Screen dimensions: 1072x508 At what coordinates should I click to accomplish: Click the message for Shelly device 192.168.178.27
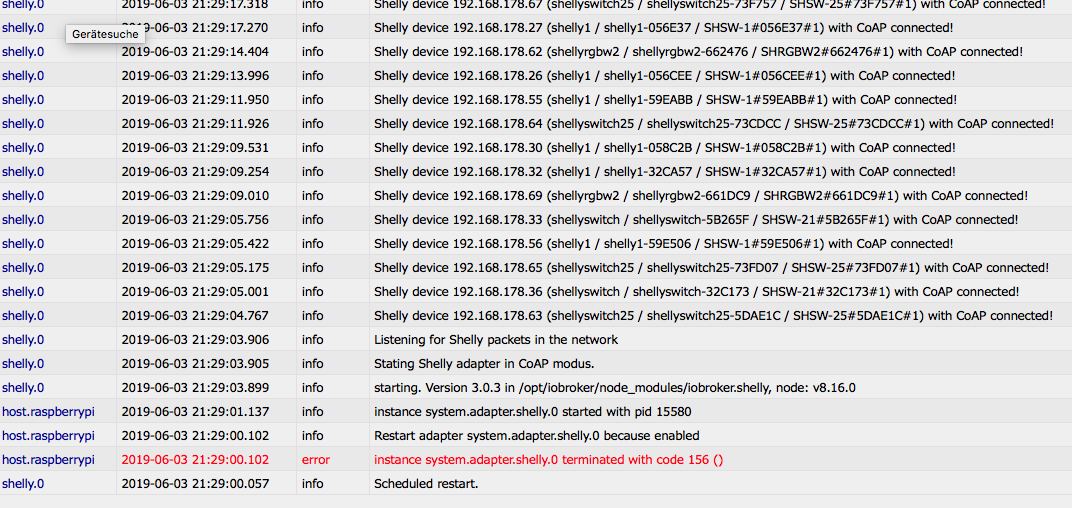click(664, 27)
